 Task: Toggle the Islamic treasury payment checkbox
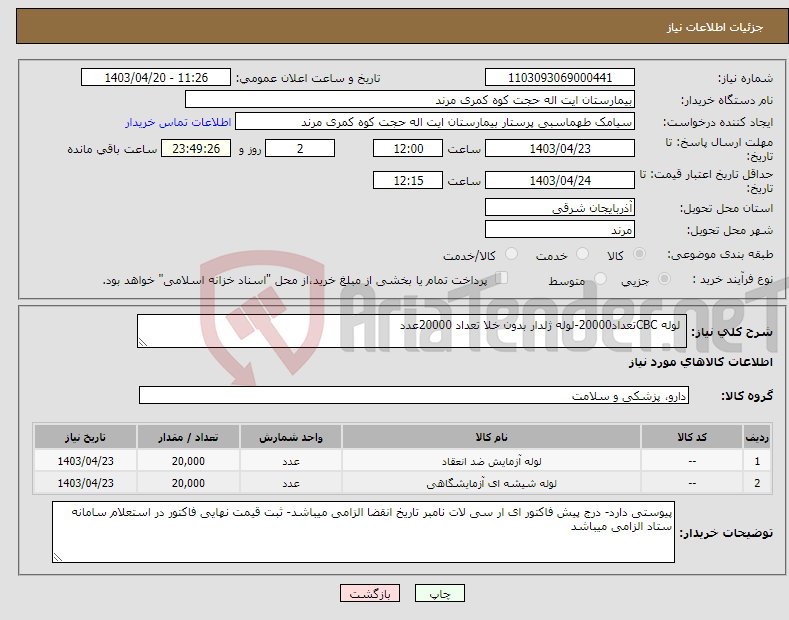tap(502, 278)
